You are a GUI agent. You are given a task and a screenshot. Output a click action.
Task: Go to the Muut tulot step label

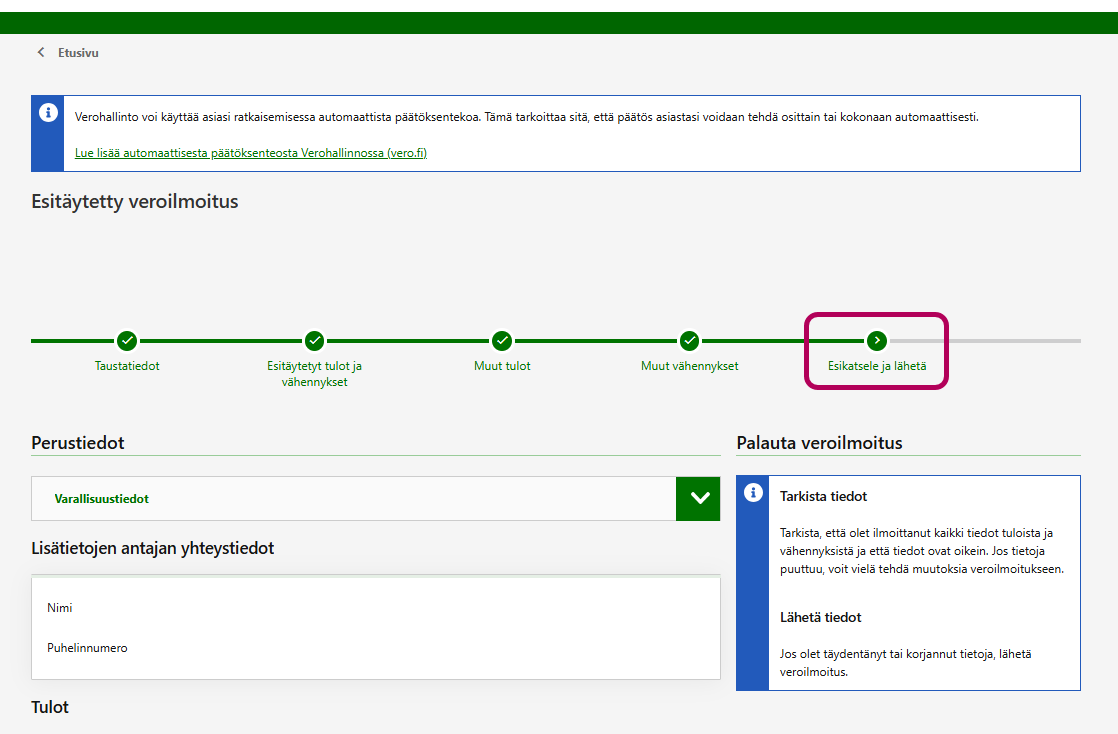502,366
